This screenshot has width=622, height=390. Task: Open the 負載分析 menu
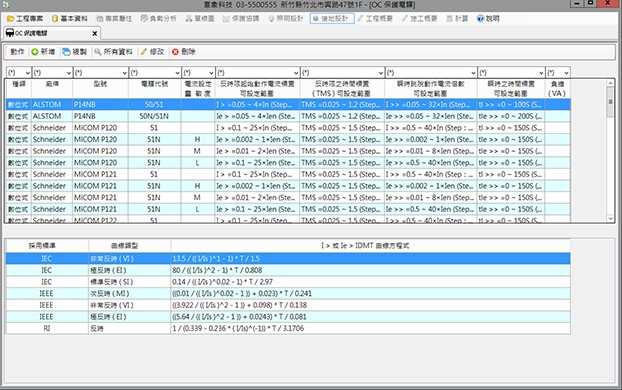(x=158, y=19)
